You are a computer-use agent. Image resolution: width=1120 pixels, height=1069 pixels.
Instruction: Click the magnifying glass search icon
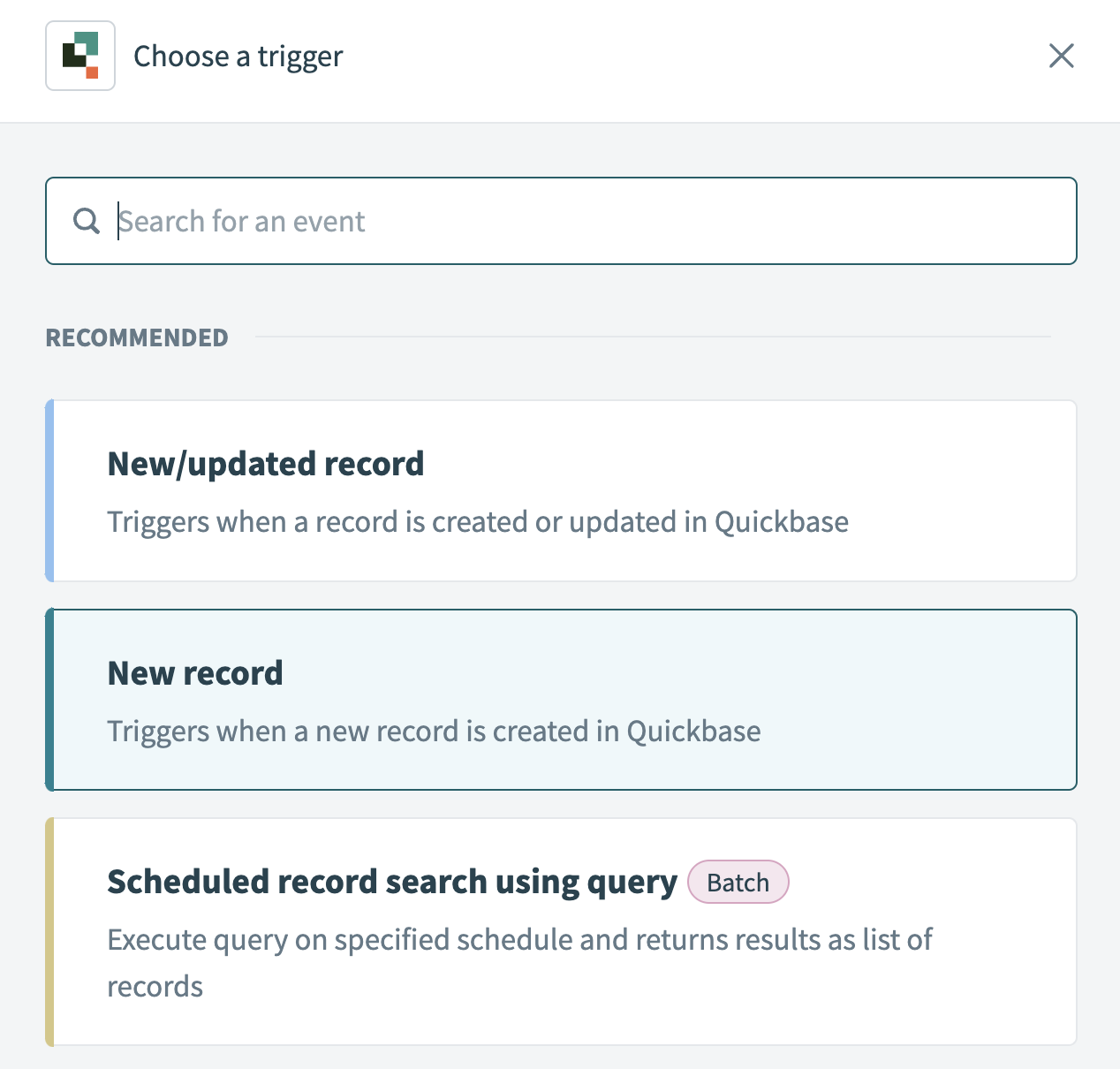tap(87, 221)
